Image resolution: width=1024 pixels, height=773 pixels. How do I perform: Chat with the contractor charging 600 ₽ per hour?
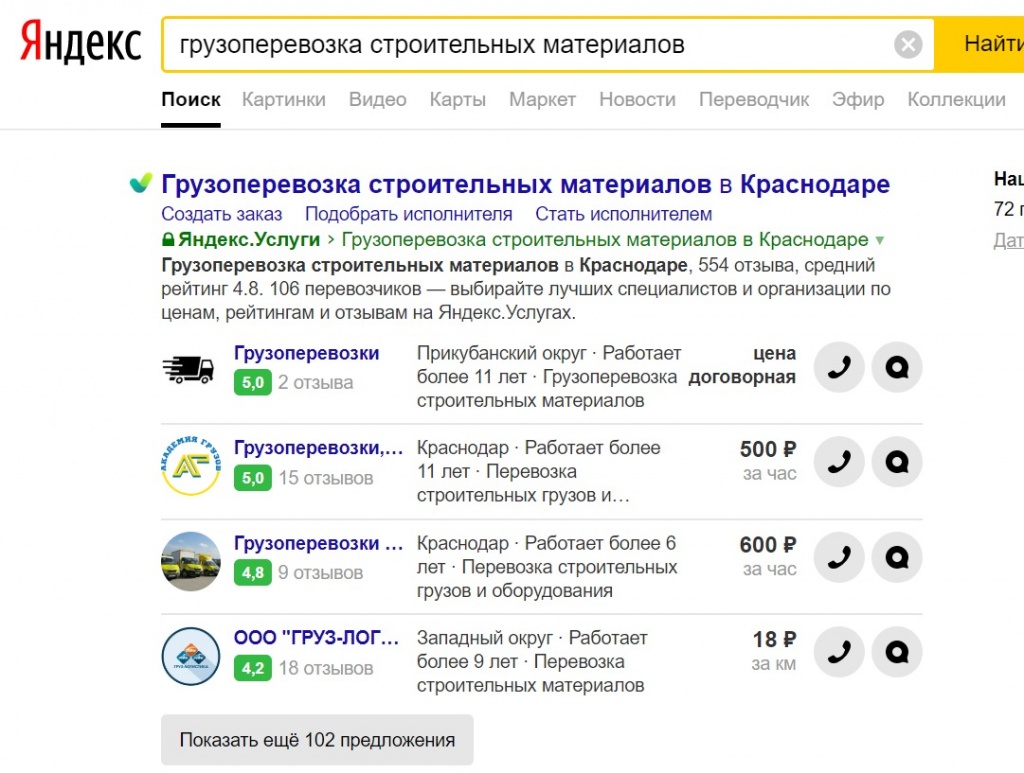(x=897, y=557)
